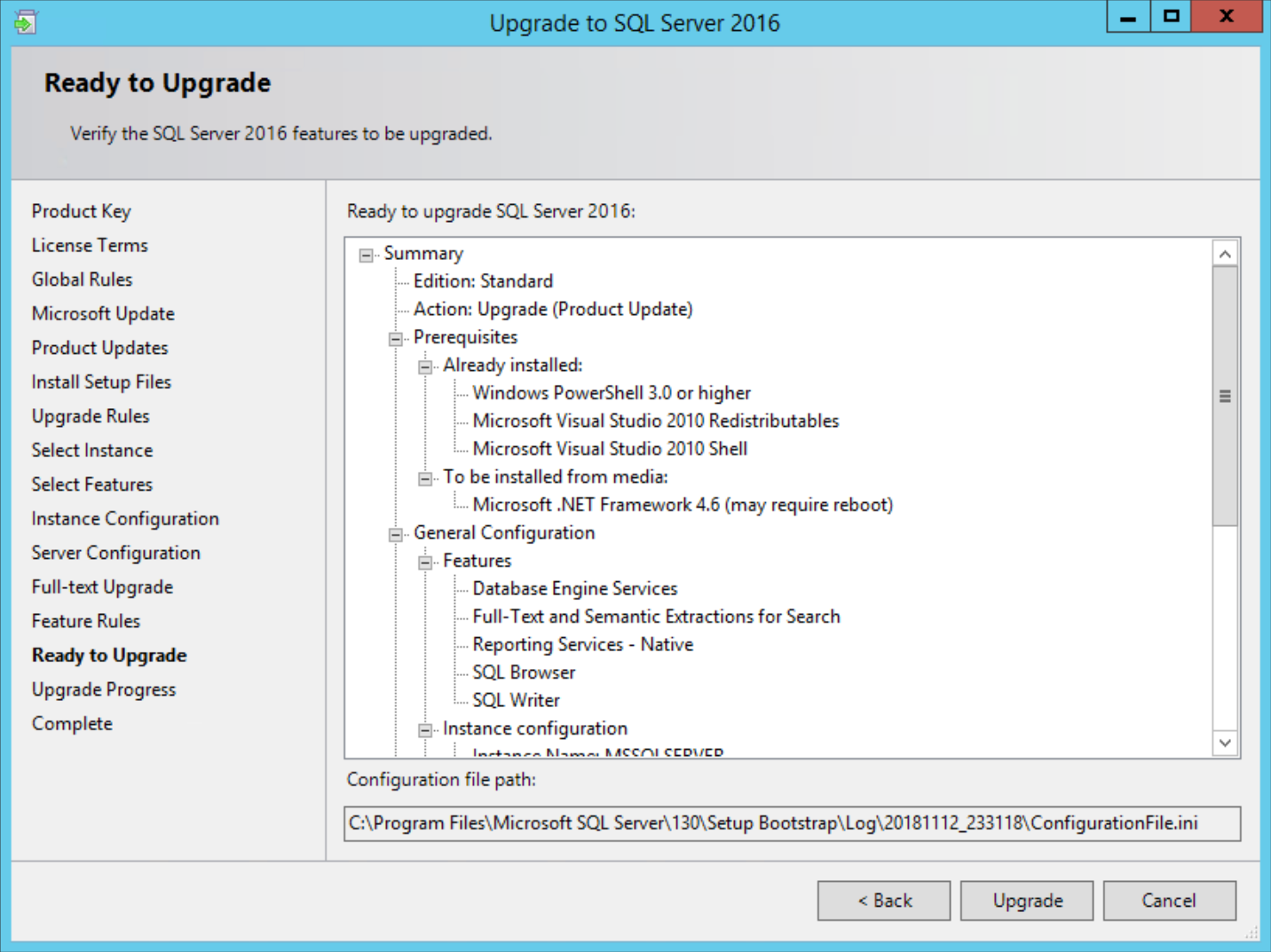Select the SQL Writer row

(516, 700)
